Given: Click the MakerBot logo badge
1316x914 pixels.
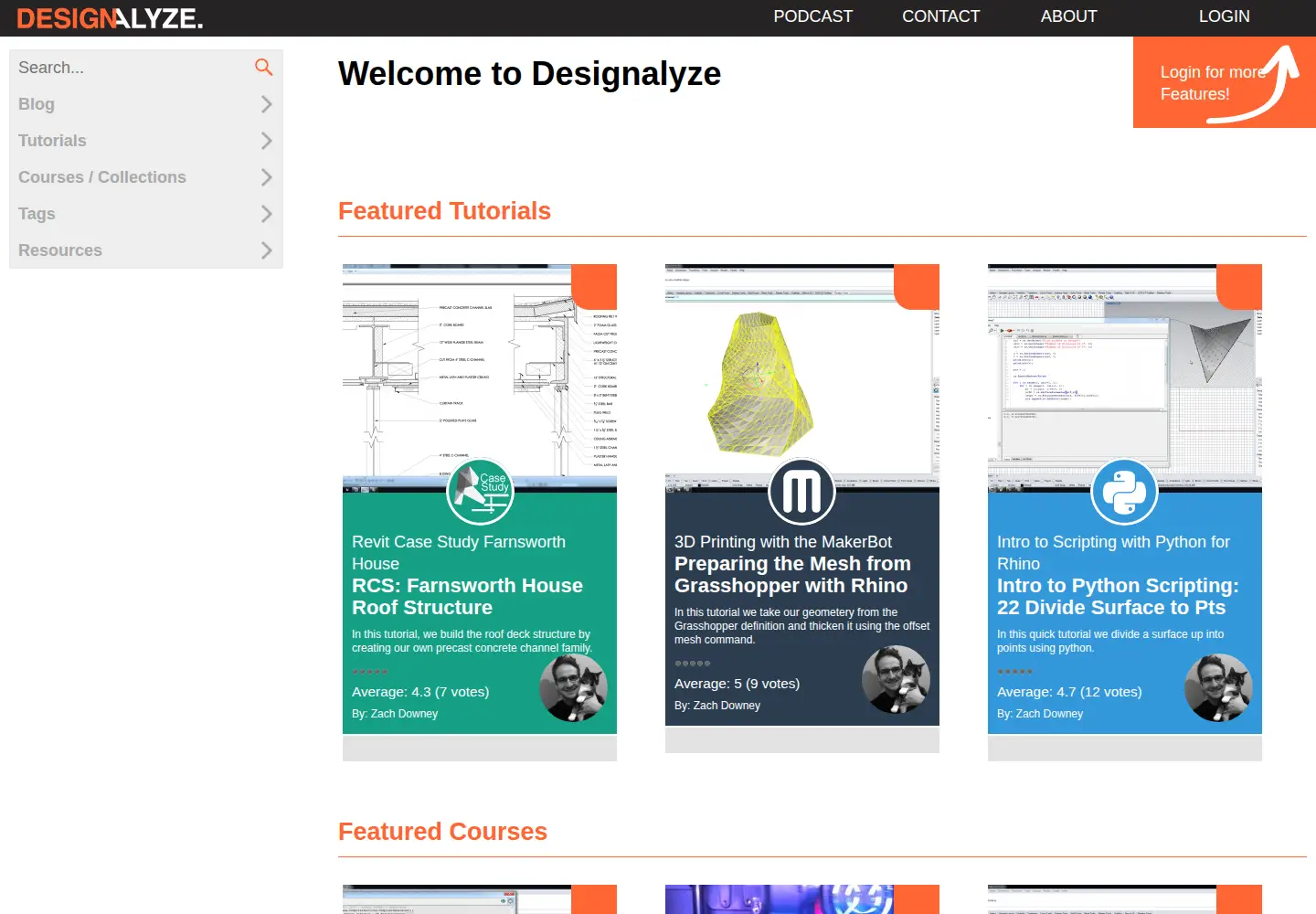Looking at the screenshot, I should 802,492.
